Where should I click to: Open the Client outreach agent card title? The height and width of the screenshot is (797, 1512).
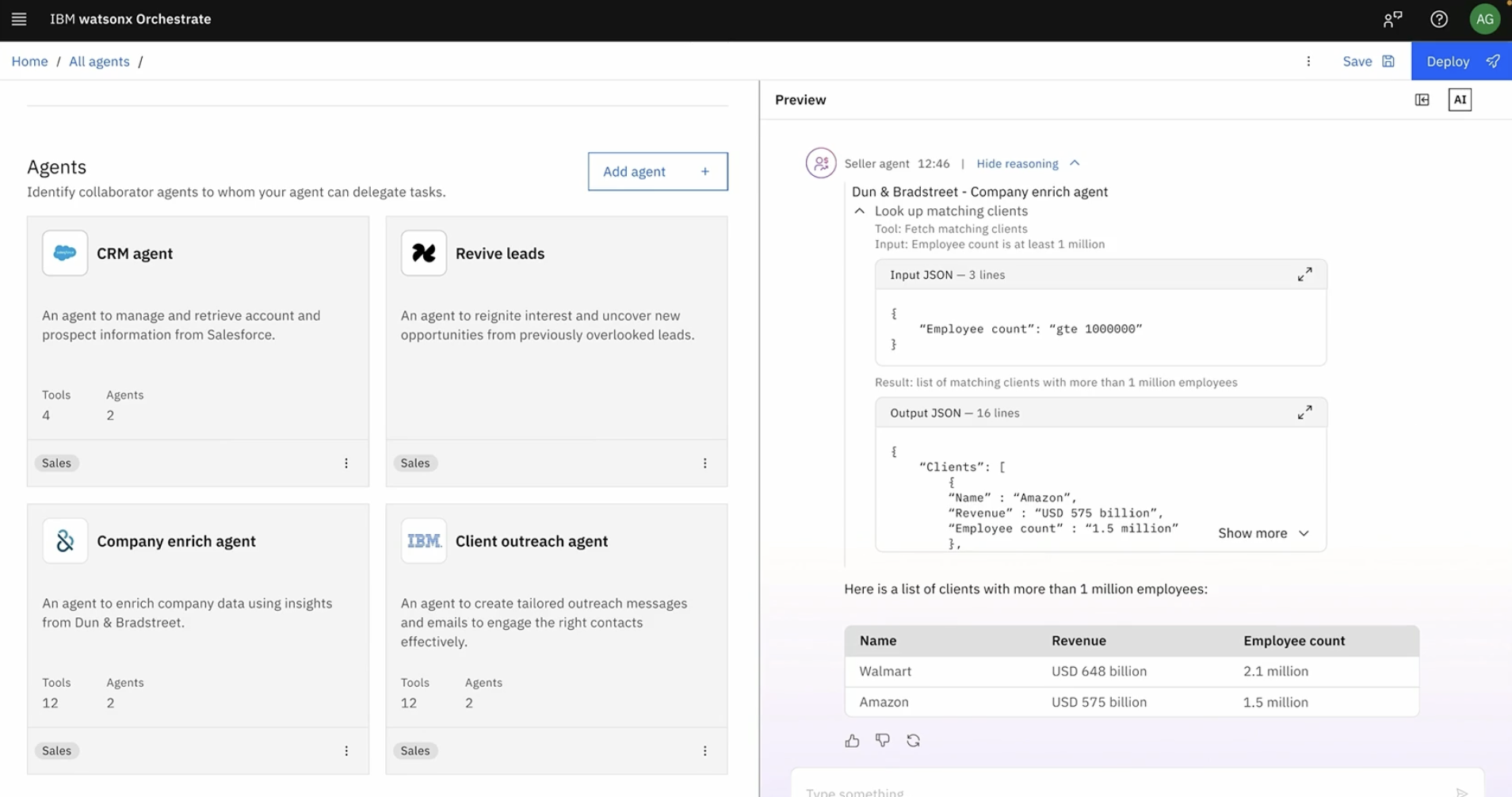point(532,541)
